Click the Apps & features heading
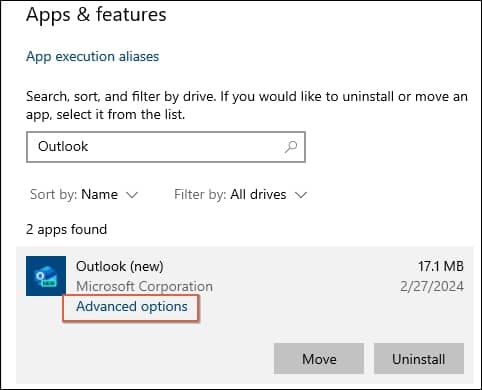482x390 pixels. tap(96, 15)
